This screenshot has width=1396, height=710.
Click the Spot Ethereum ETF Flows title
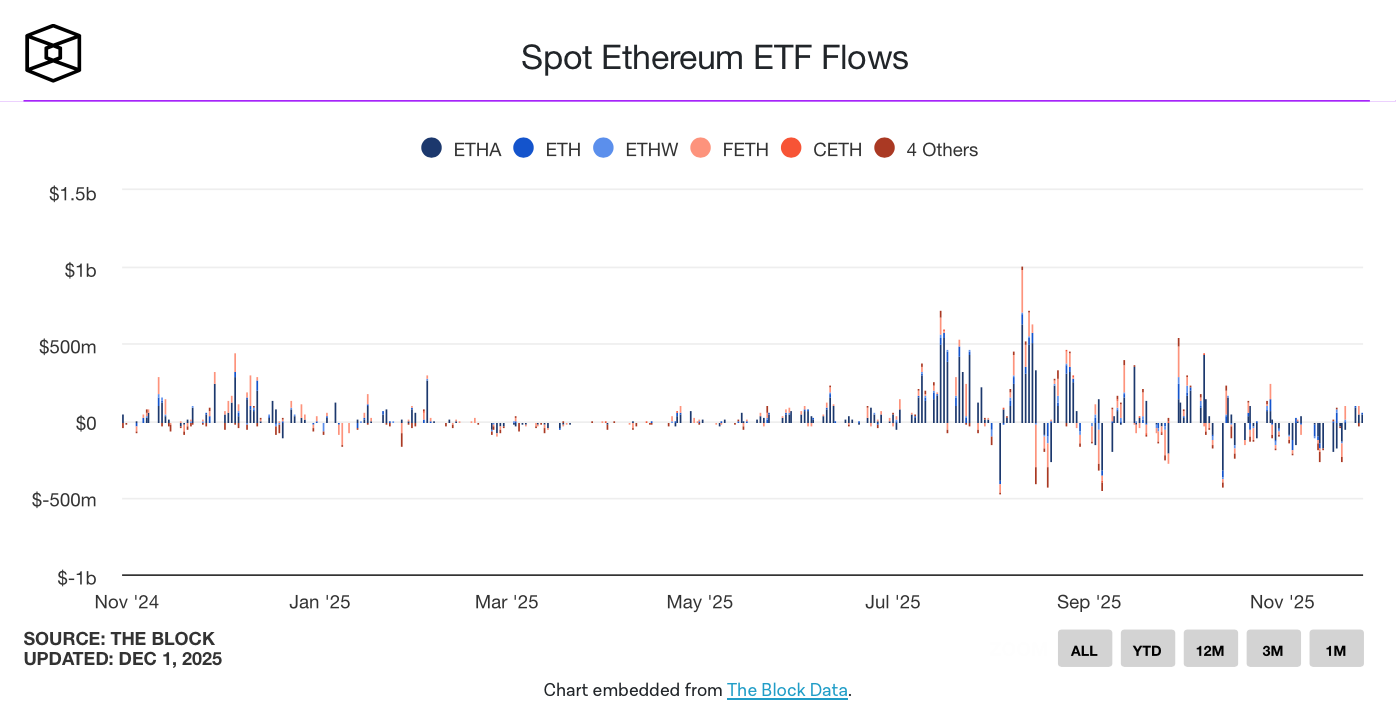pos(714,57)
